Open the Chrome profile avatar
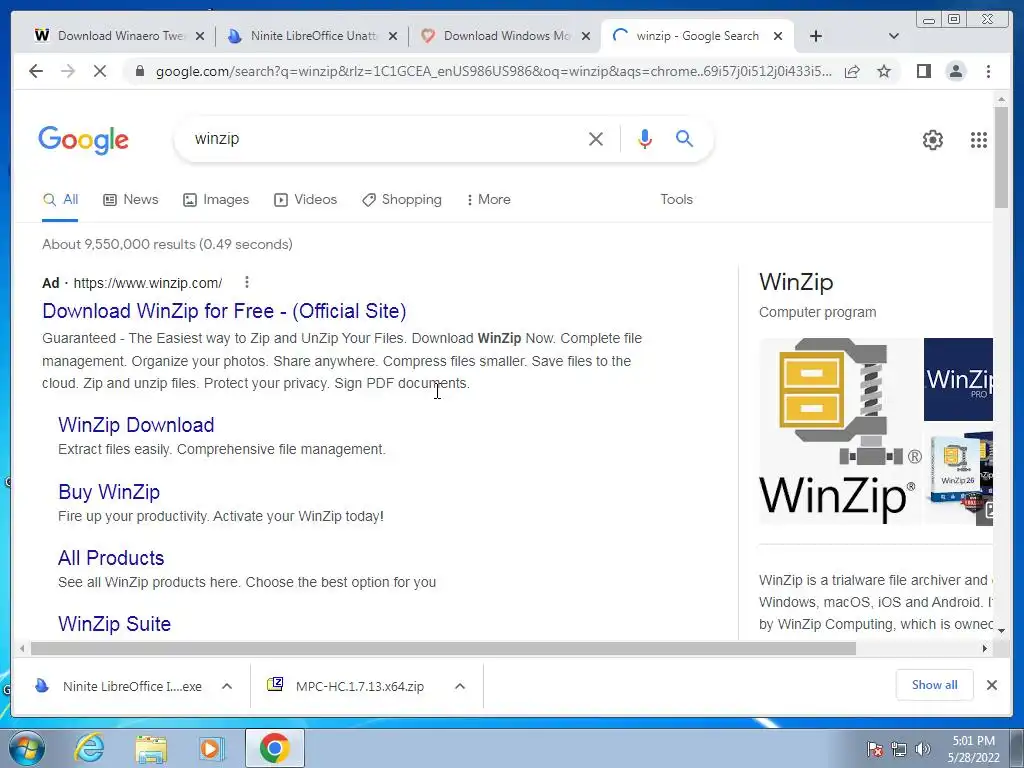The width and height of the screenshot is (1024, 768). (955, 71)
